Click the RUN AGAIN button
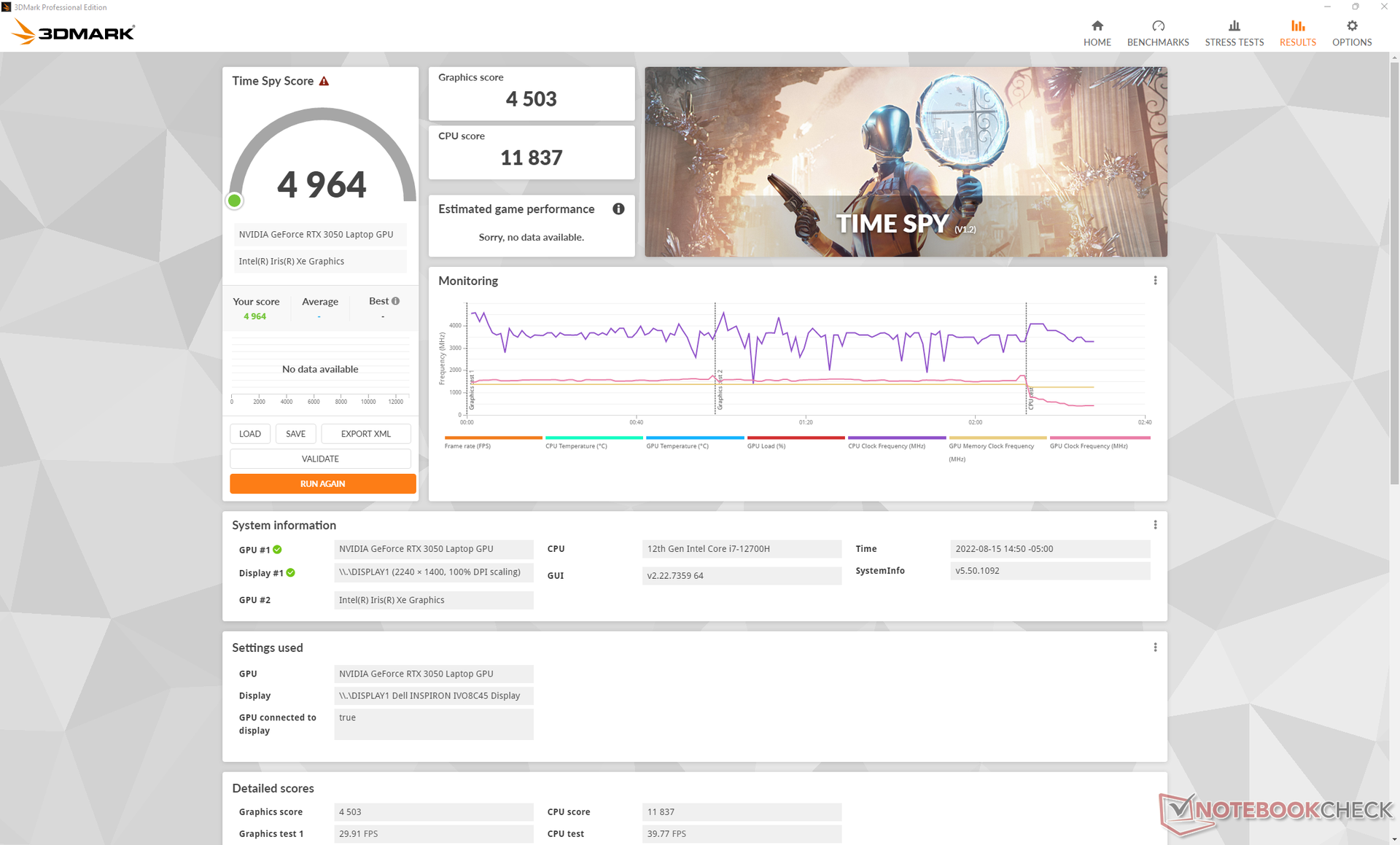Image resolution: width=1400 pixels, height=845 pixels. click(322, 483)
